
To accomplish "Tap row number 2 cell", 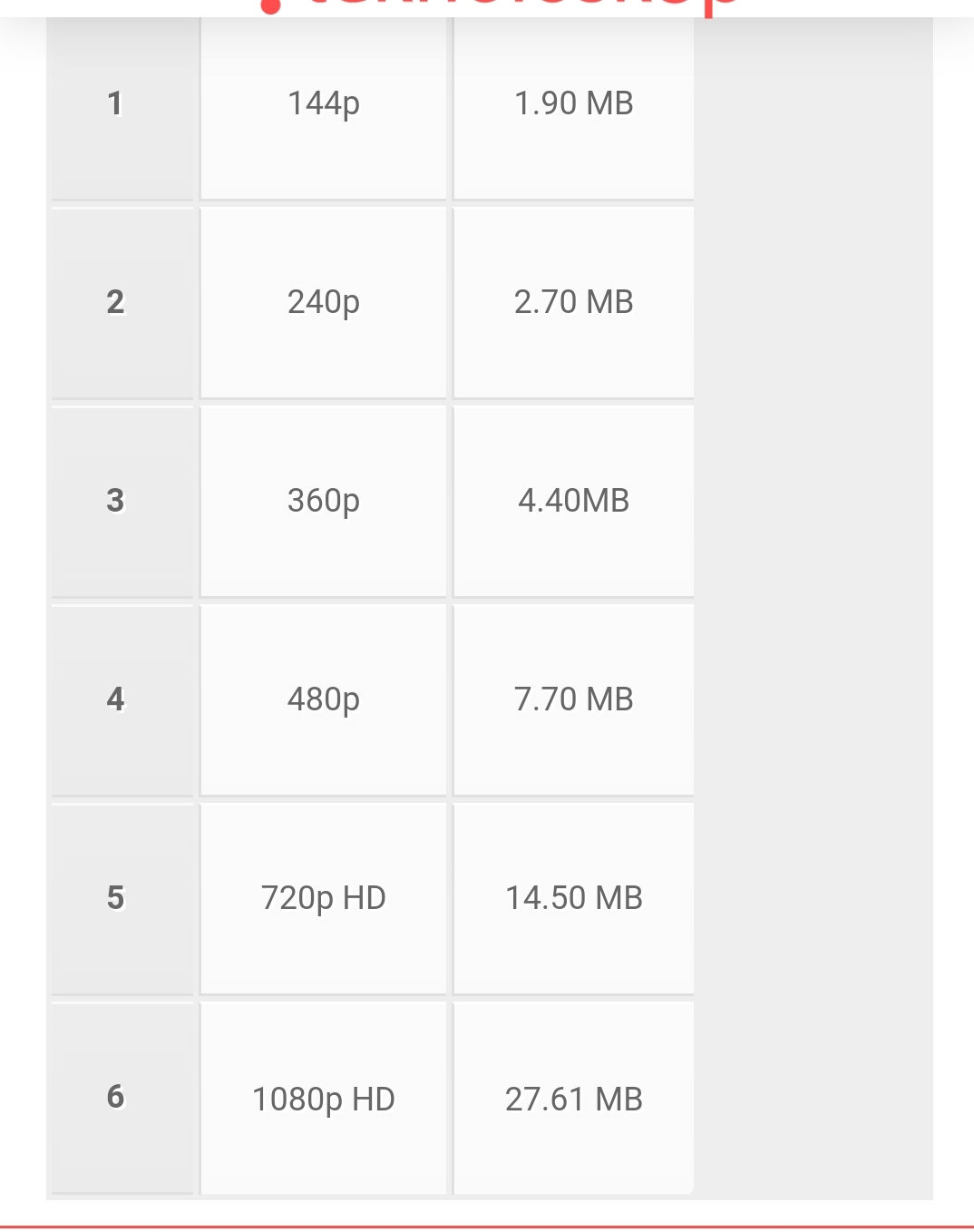I will pos(122,302).
